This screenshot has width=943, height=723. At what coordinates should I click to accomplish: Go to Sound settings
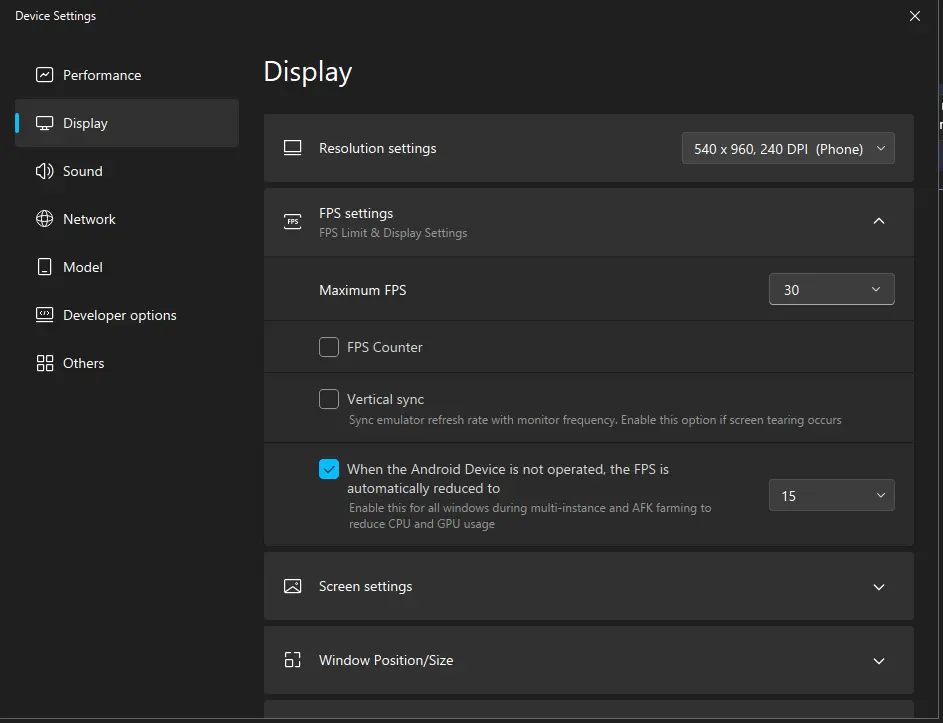[127, 171]
